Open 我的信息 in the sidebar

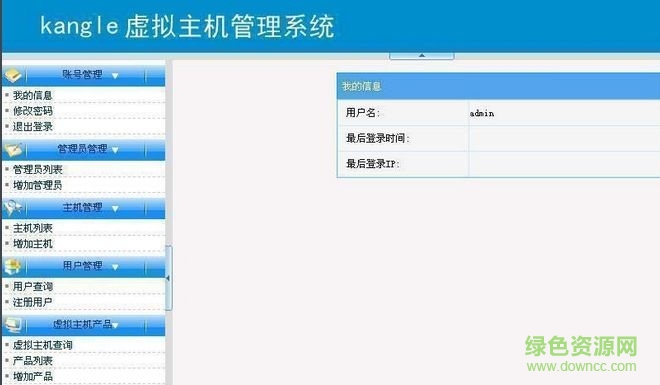pos(33,95)
